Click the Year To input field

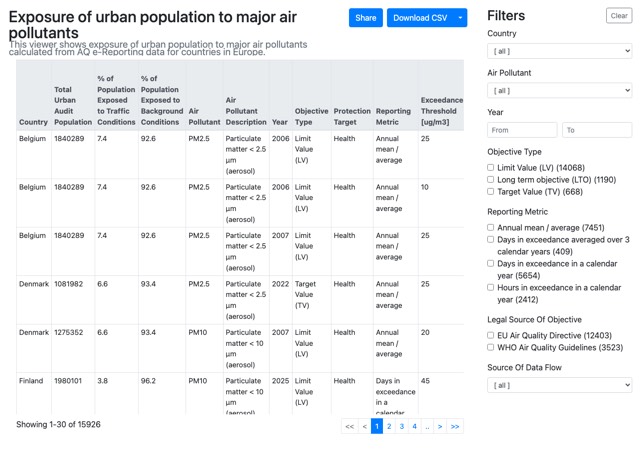click(x=597, y=130)
